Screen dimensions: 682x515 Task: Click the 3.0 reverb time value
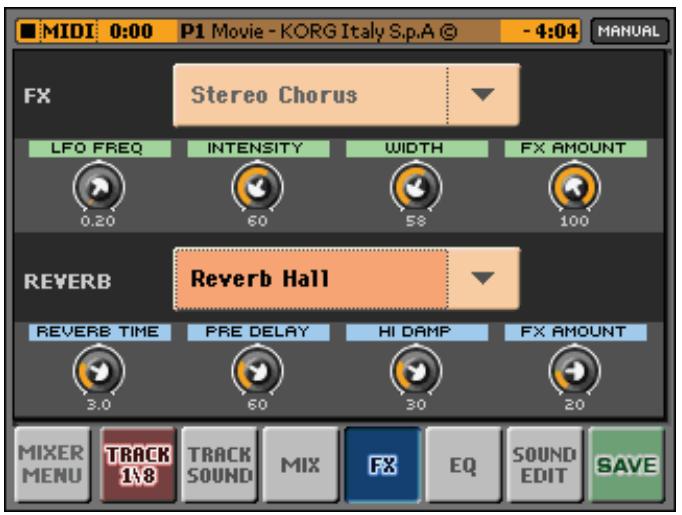coord(99,405)
